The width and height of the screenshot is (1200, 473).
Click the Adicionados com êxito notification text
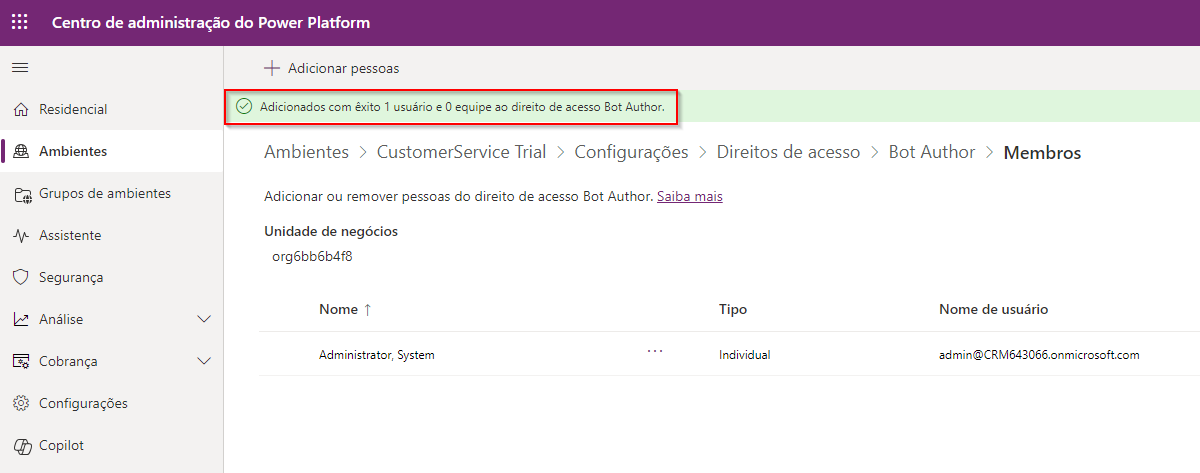[x=462, y=105]
